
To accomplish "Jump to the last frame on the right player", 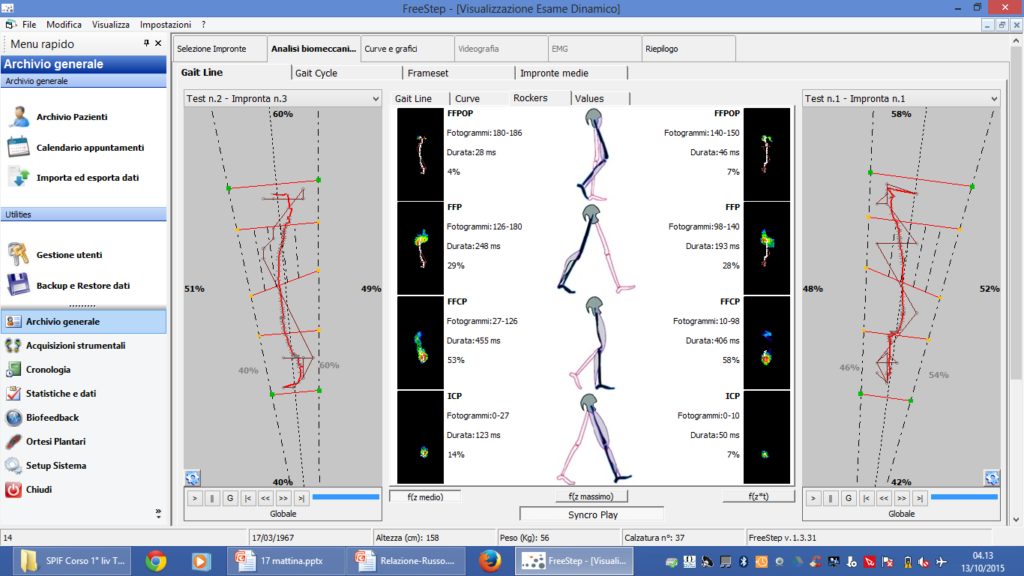I will pos(920,498).
